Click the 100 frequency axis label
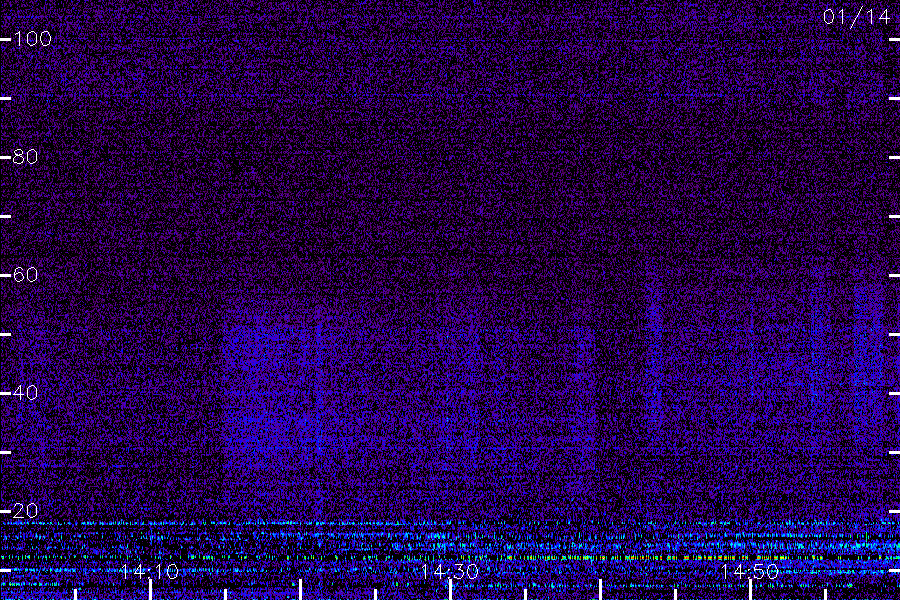Viewport: 900px width, 600px height. click(x=33, y=39)
